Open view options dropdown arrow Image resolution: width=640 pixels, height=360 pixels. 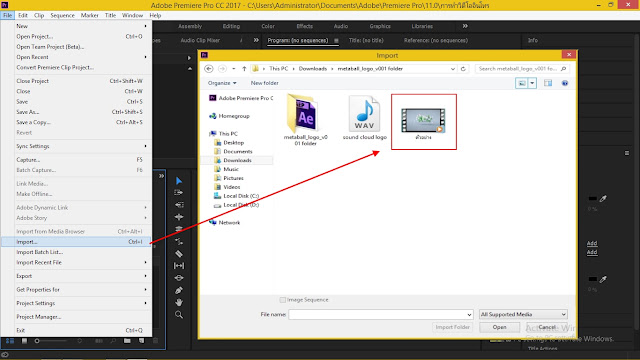tap(532, 83)
